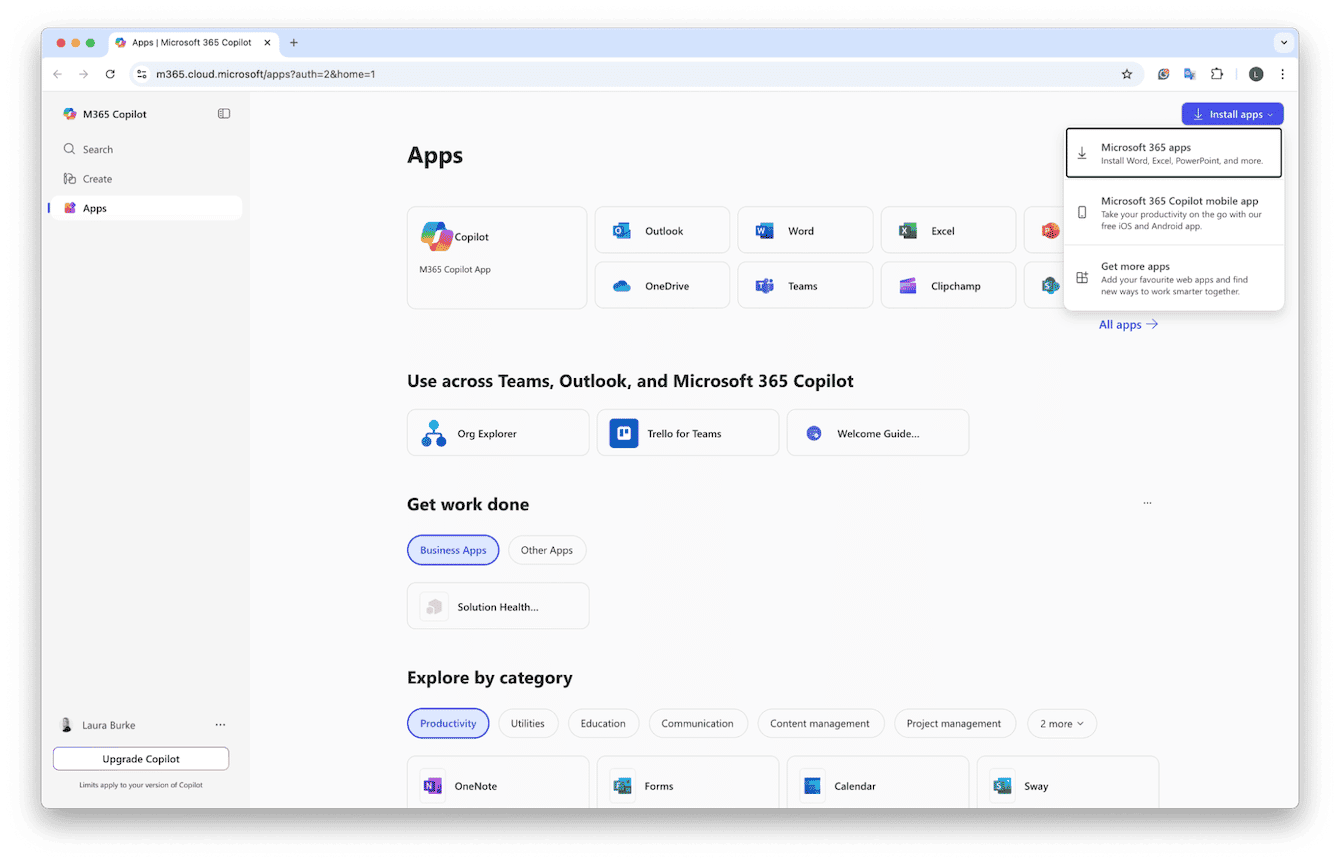Expand the browser tab list chevron

pos(1283,43)
